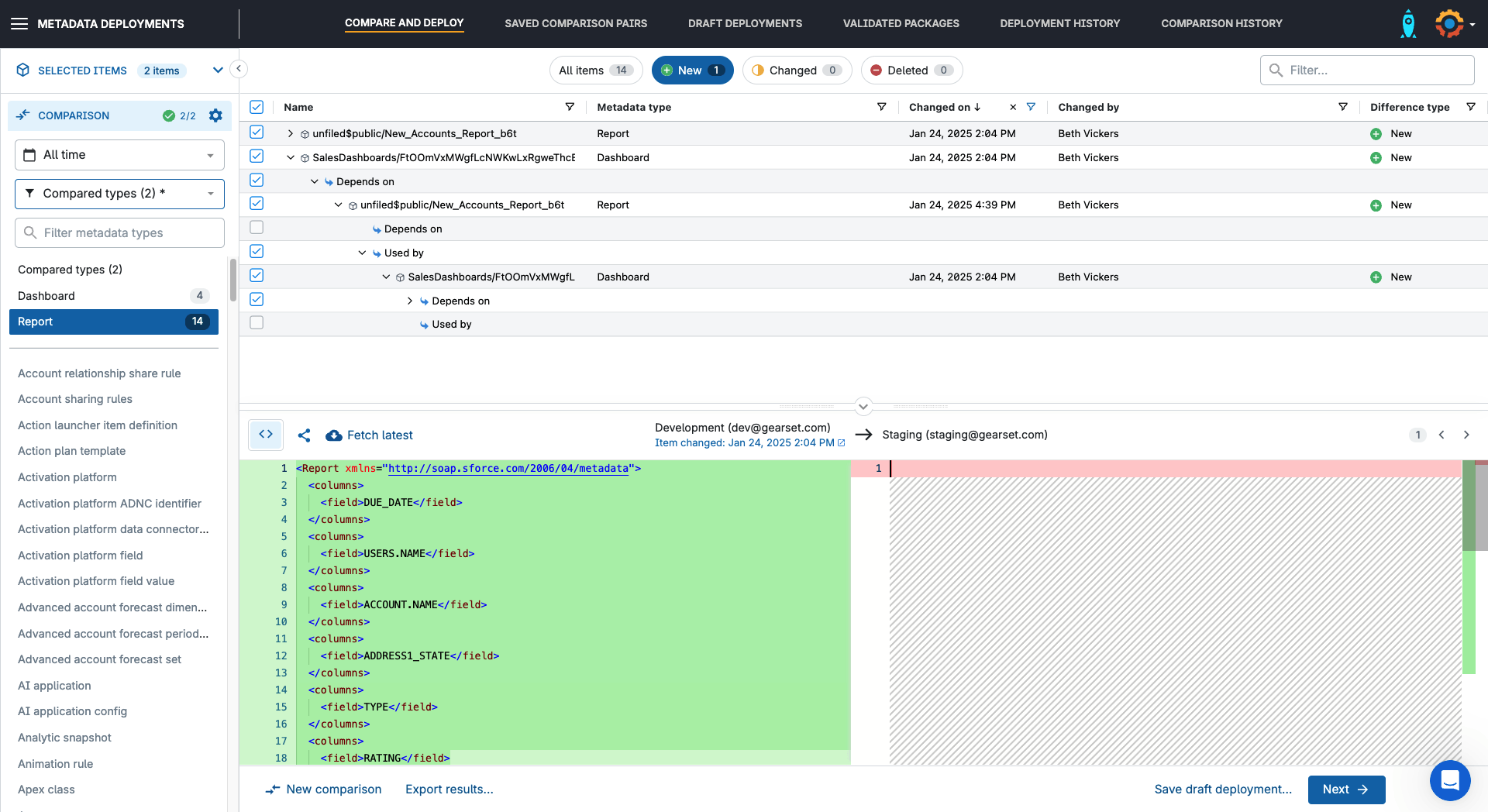
Task: Toggle the select-all header checkbox
Action: (x=257, y=107)
